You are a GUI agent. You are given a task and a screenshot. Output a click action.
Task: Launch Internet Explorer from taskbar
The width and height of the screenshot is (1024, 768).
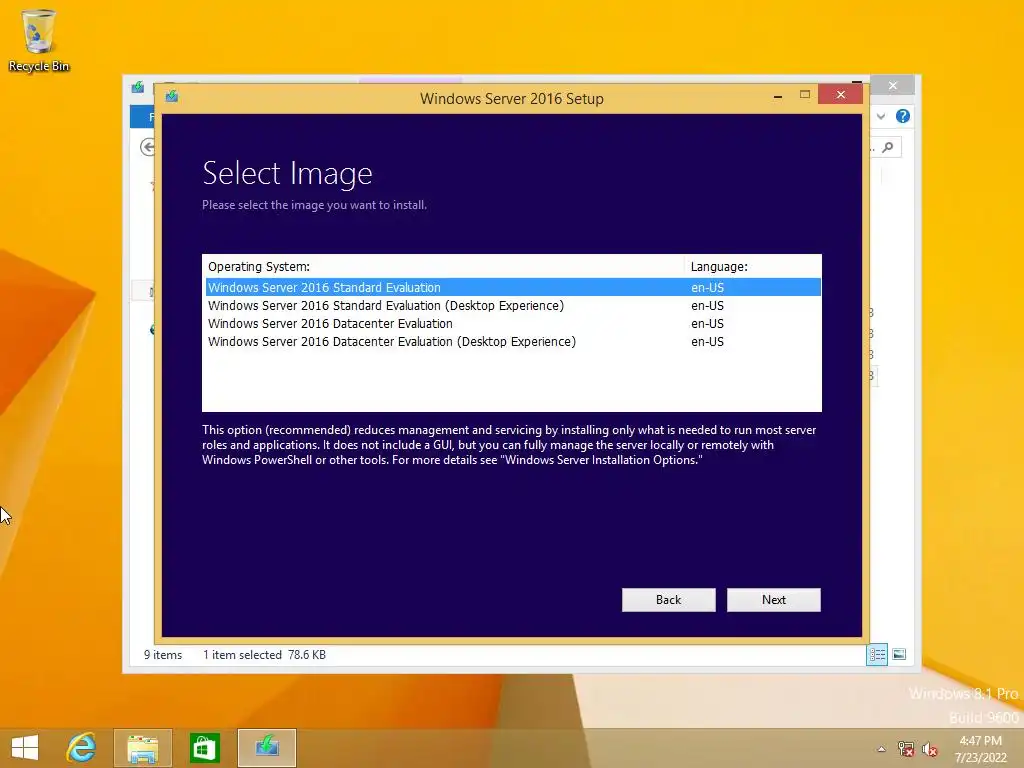click(82, 747)
